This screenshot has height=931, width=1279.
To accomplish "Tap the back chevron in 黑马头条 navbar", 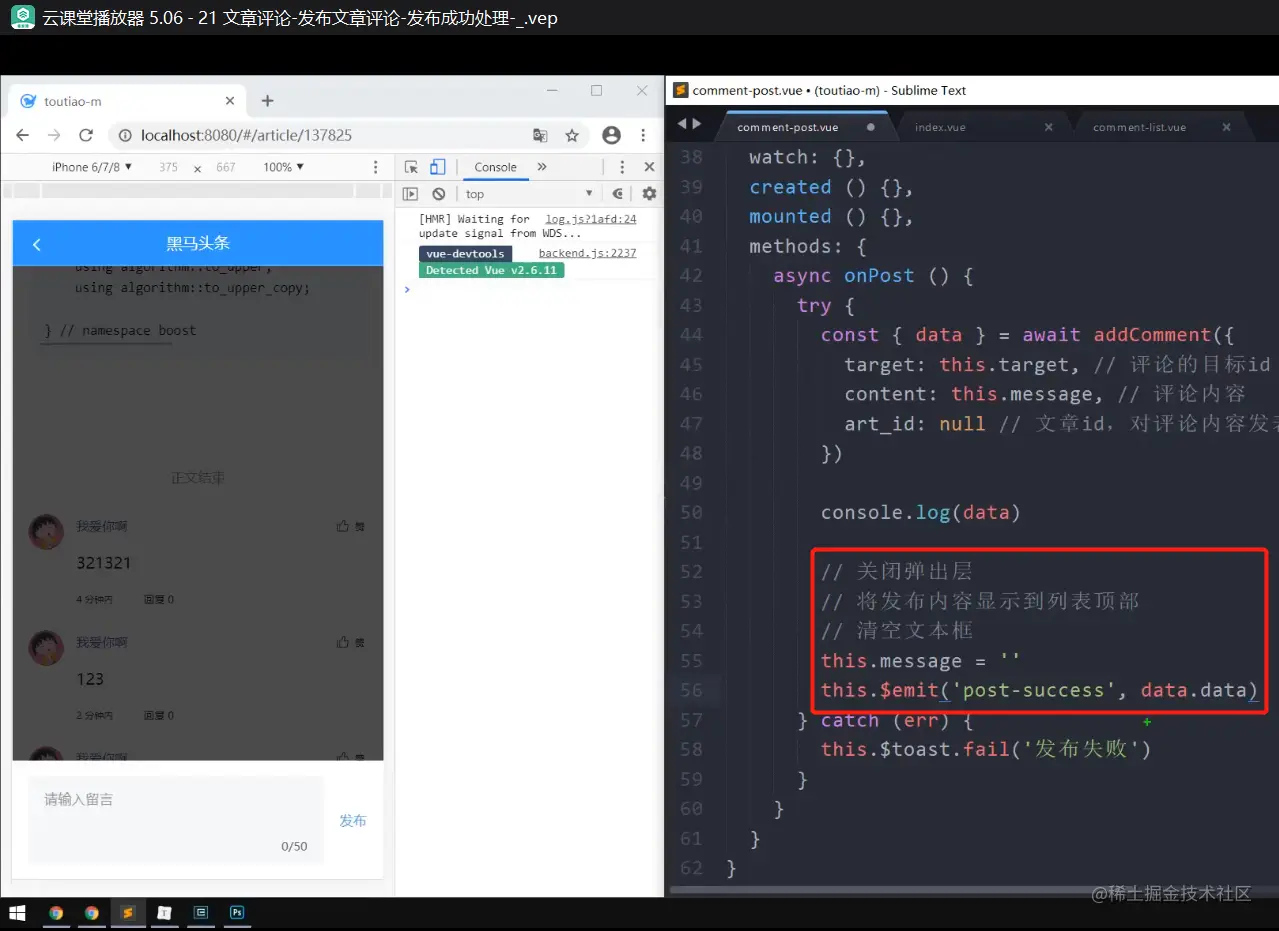I will click(x=37, y=244).
